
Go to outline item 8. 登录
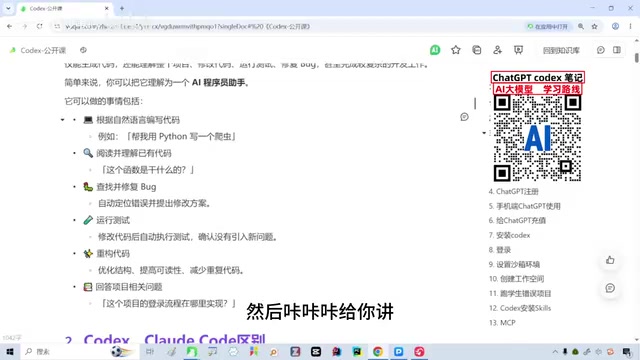500,250
